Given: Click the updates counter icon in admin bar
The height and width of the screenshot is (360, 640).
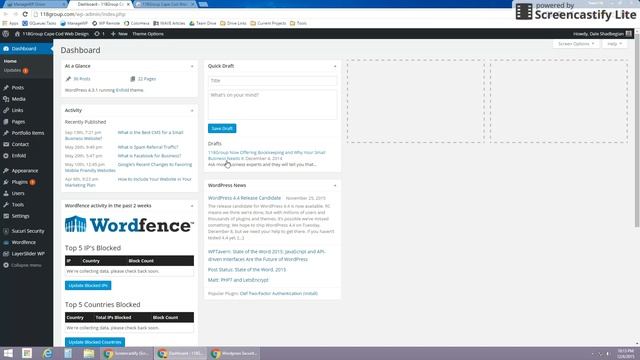Looking at the screenshot, I should click(x=97, y=34).
